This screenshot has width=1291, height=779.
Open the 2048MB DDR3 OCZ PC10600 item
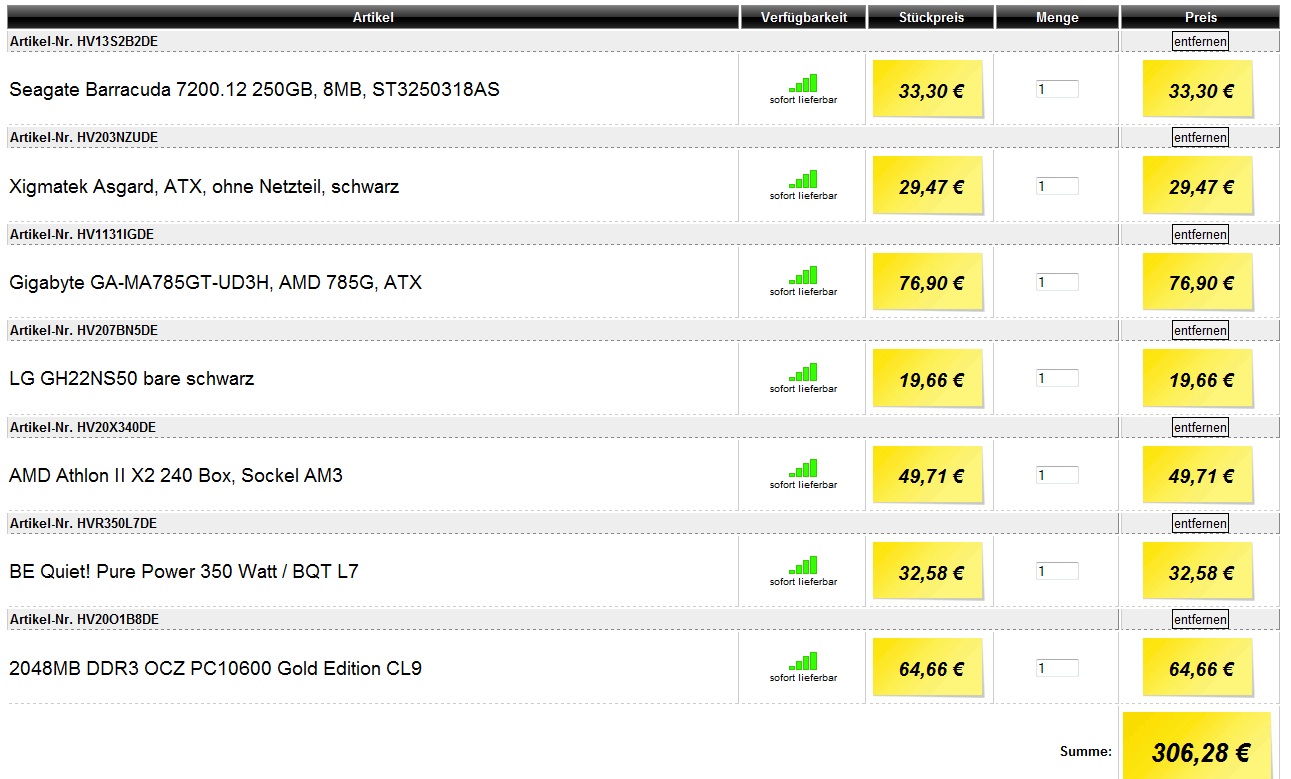coord(215,669)
